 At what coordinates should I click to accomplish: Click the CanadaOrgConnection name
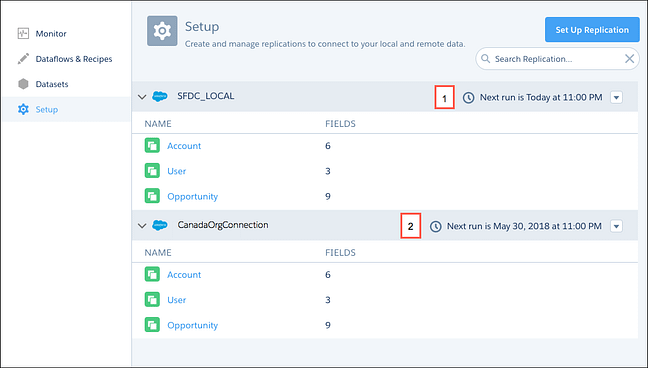223,225
